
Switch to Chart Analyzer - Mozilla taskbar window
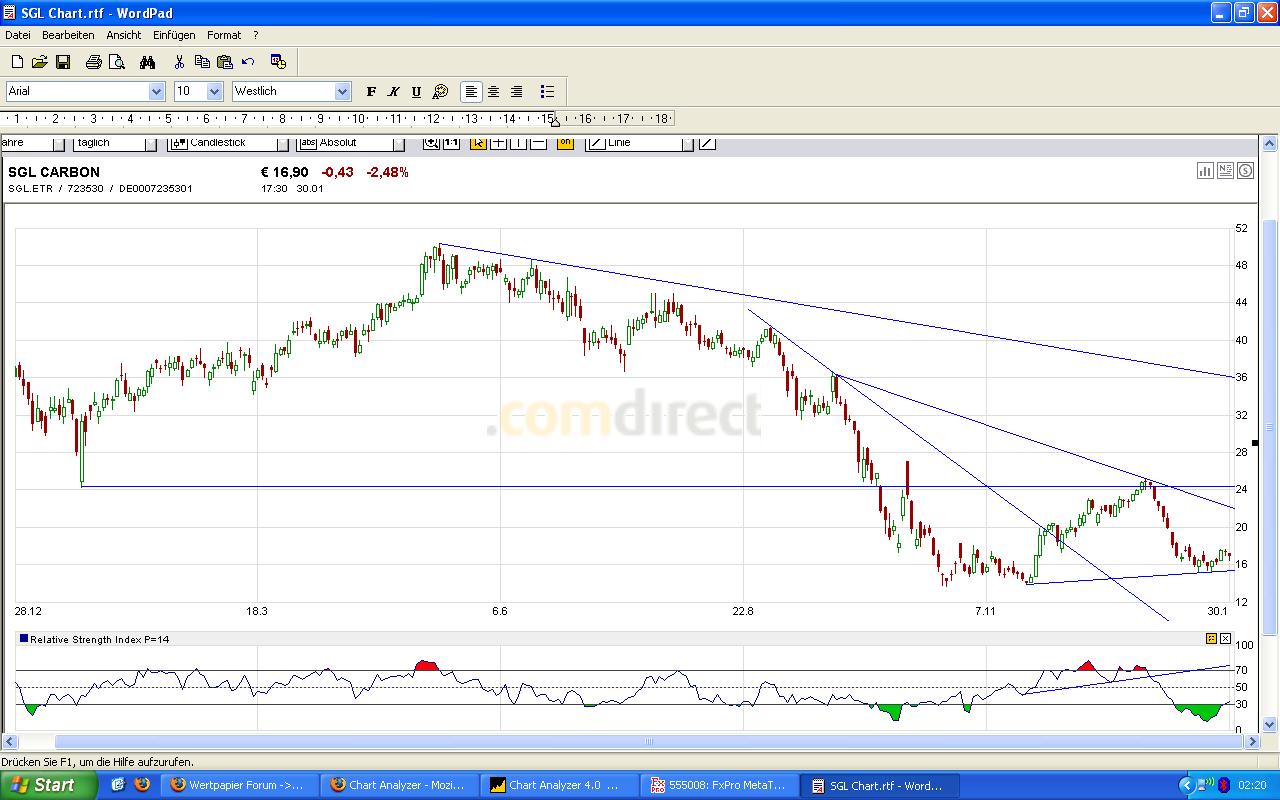point(399,785)
